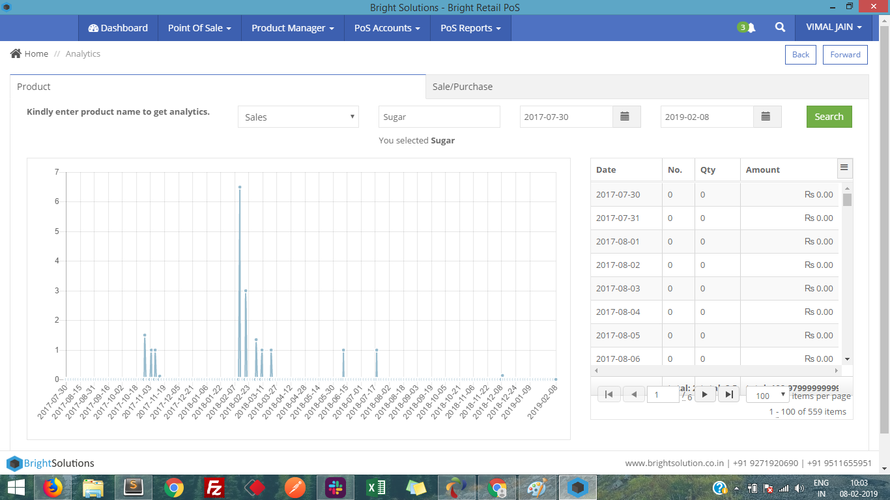Screen dimensions: 890x500
Task: Click the Home breadcrumb link
Action: (36, 53)
